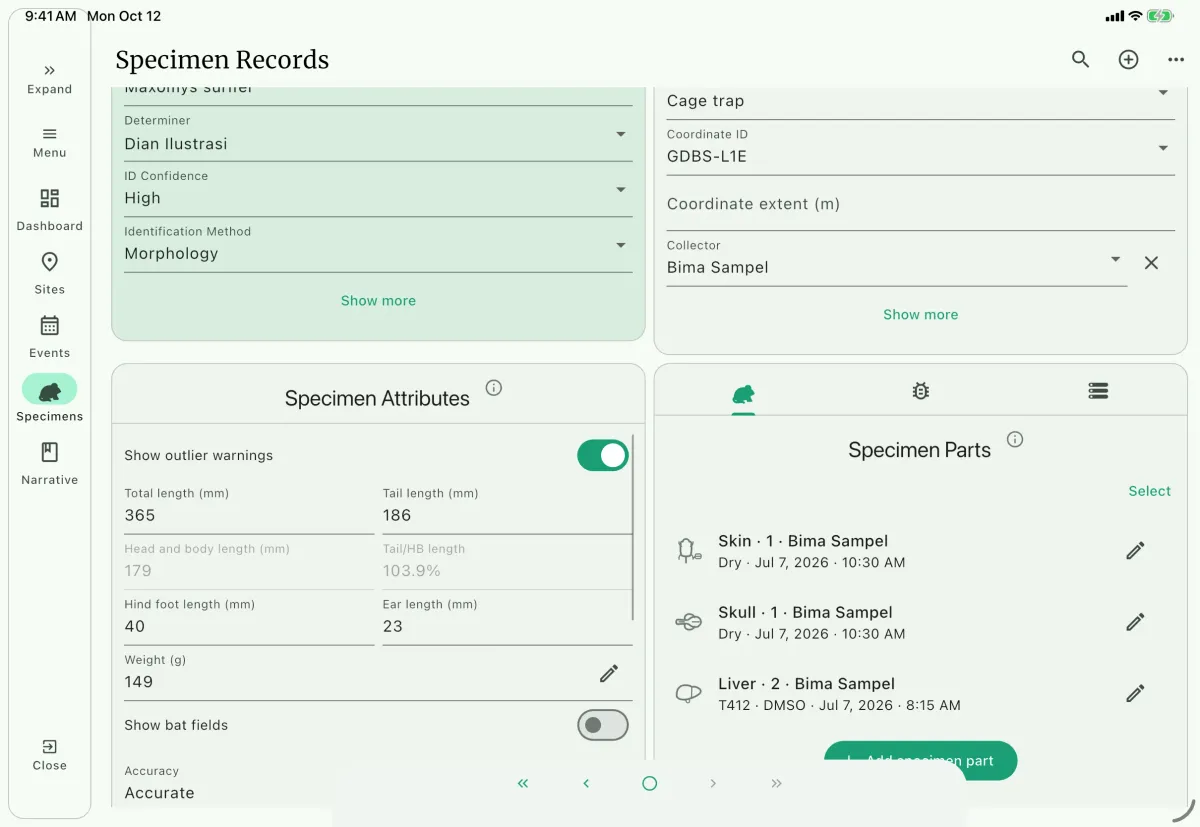Open Liver · 2 · Bima Sampel row
The height and width of the screenshot is (827, 1200).
pyautogui.click(x=920, y=693)
